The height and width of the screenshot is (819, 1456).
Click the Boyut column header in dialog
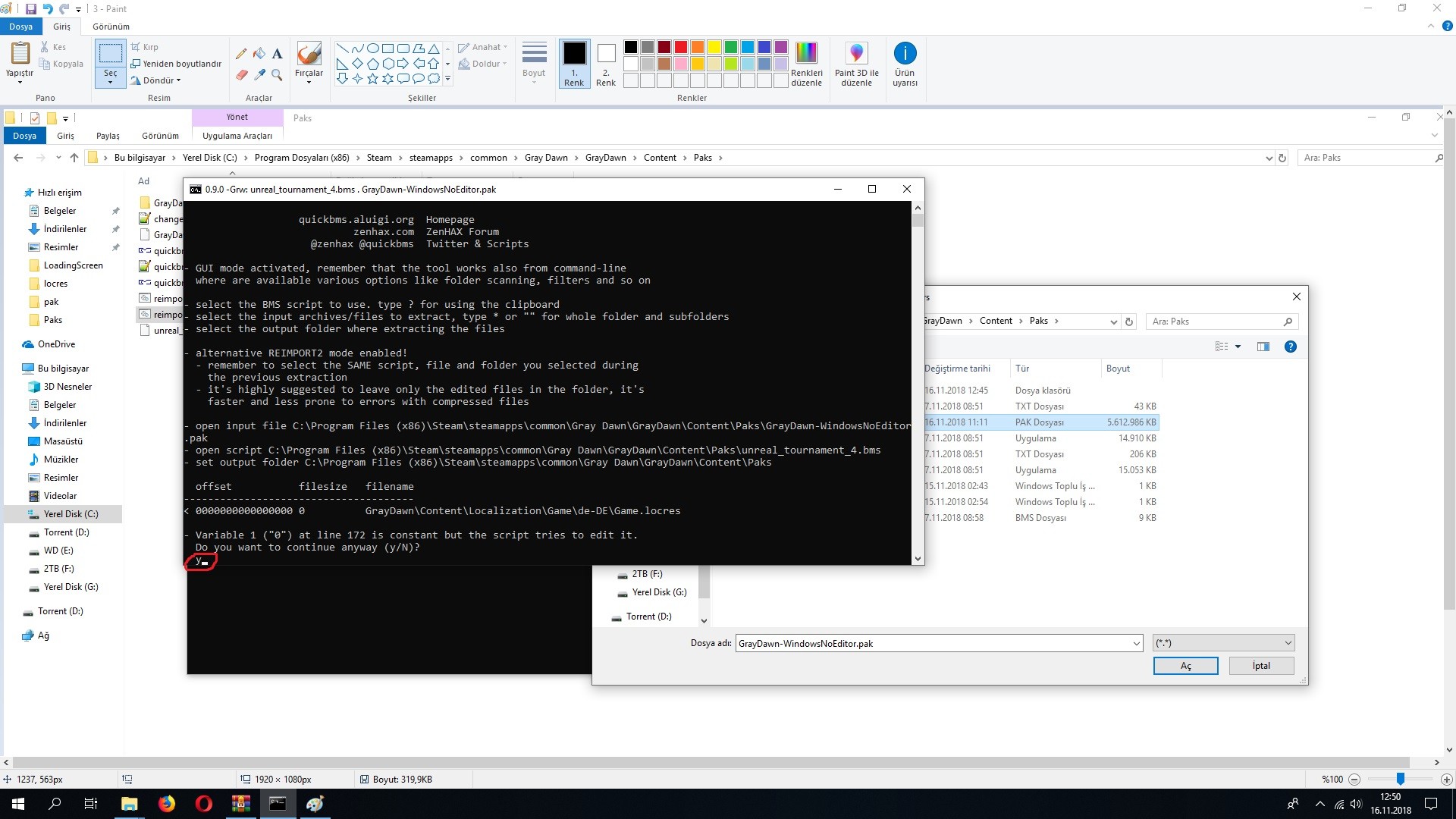(1130, 369)
